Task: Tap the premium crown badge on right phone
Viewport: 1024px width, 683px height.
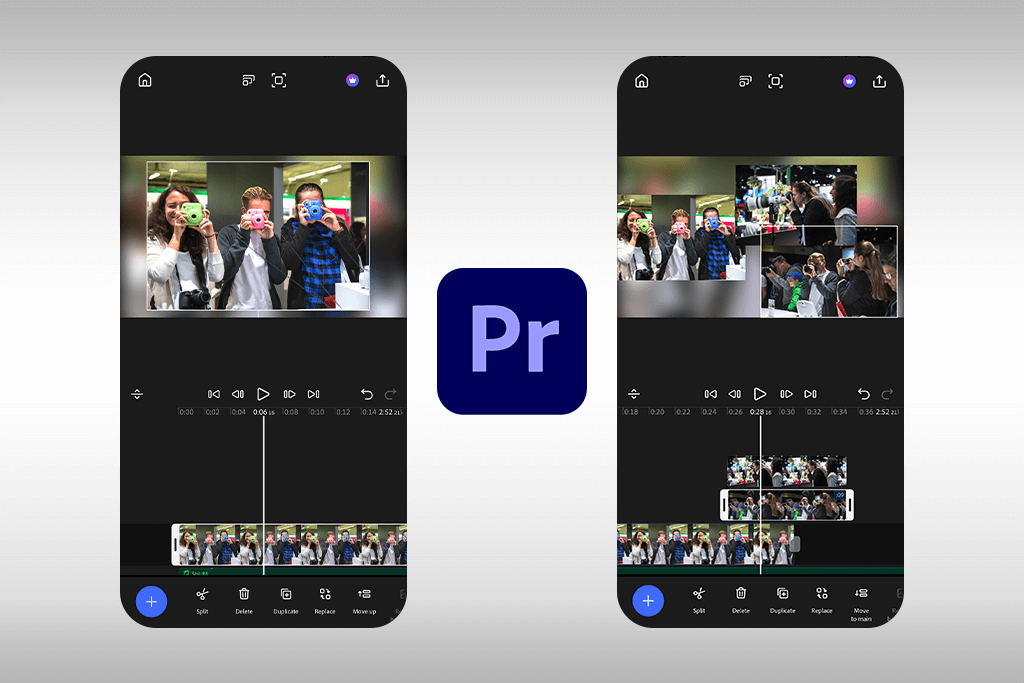Action: point(850,81)
